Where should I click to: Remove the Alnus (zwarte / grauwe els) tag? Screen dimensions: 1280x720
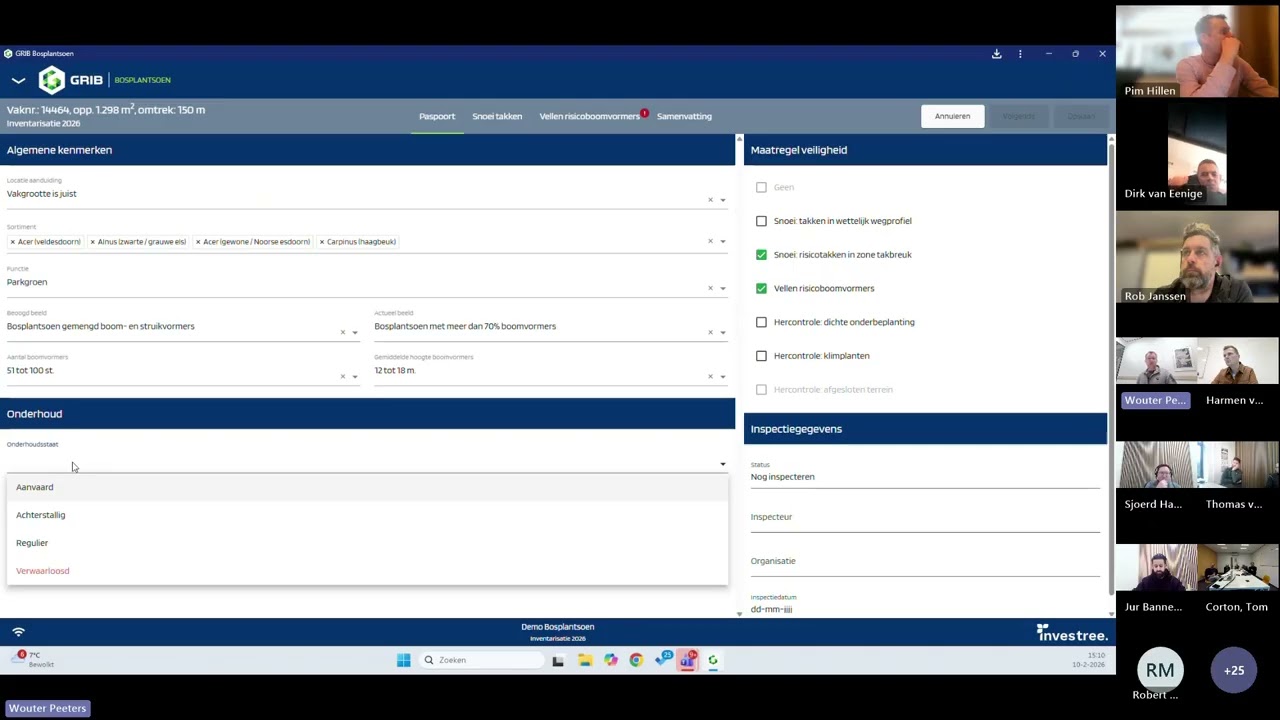[x=92, y=242]
